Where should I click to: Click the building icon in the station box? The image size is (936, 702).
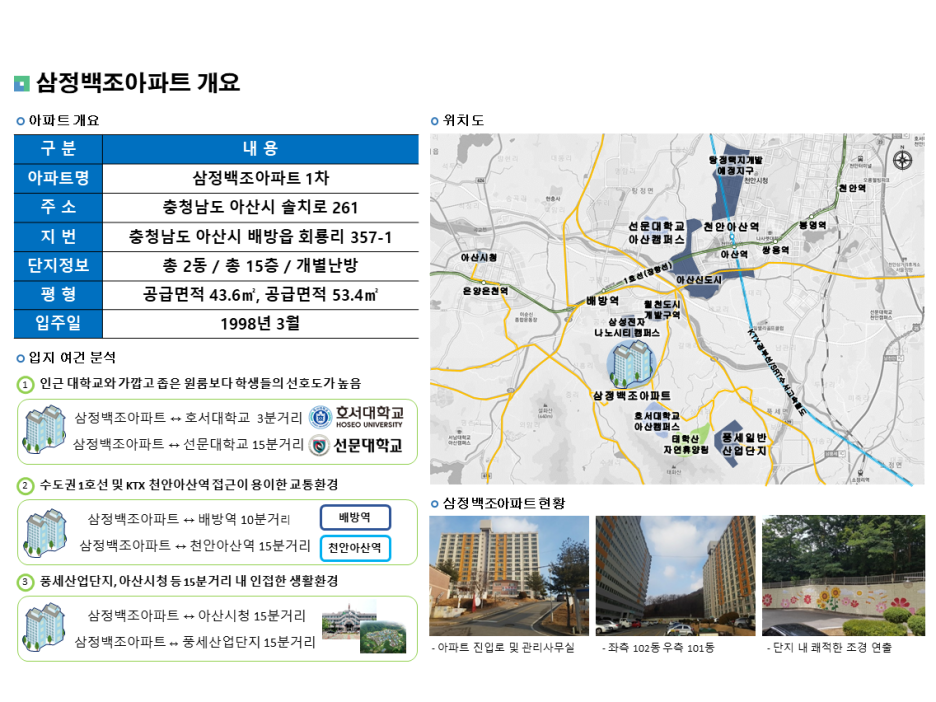(45, 531)
